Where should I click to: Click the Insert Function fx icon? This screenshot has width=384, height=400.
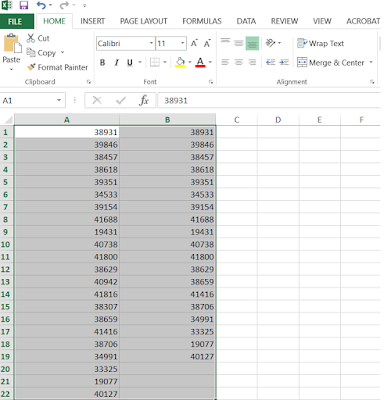pos(144,100)
